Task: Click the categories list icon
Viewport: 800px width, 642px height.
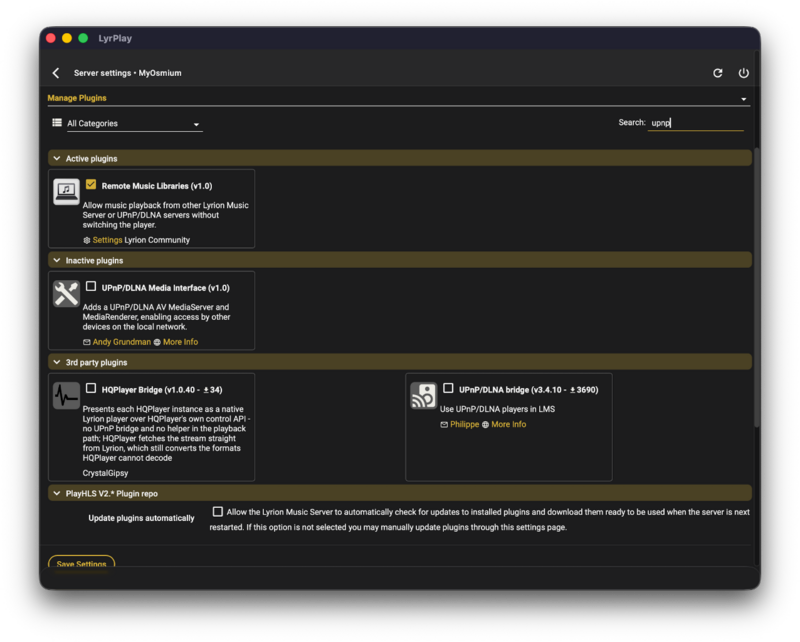Action: 57,122
